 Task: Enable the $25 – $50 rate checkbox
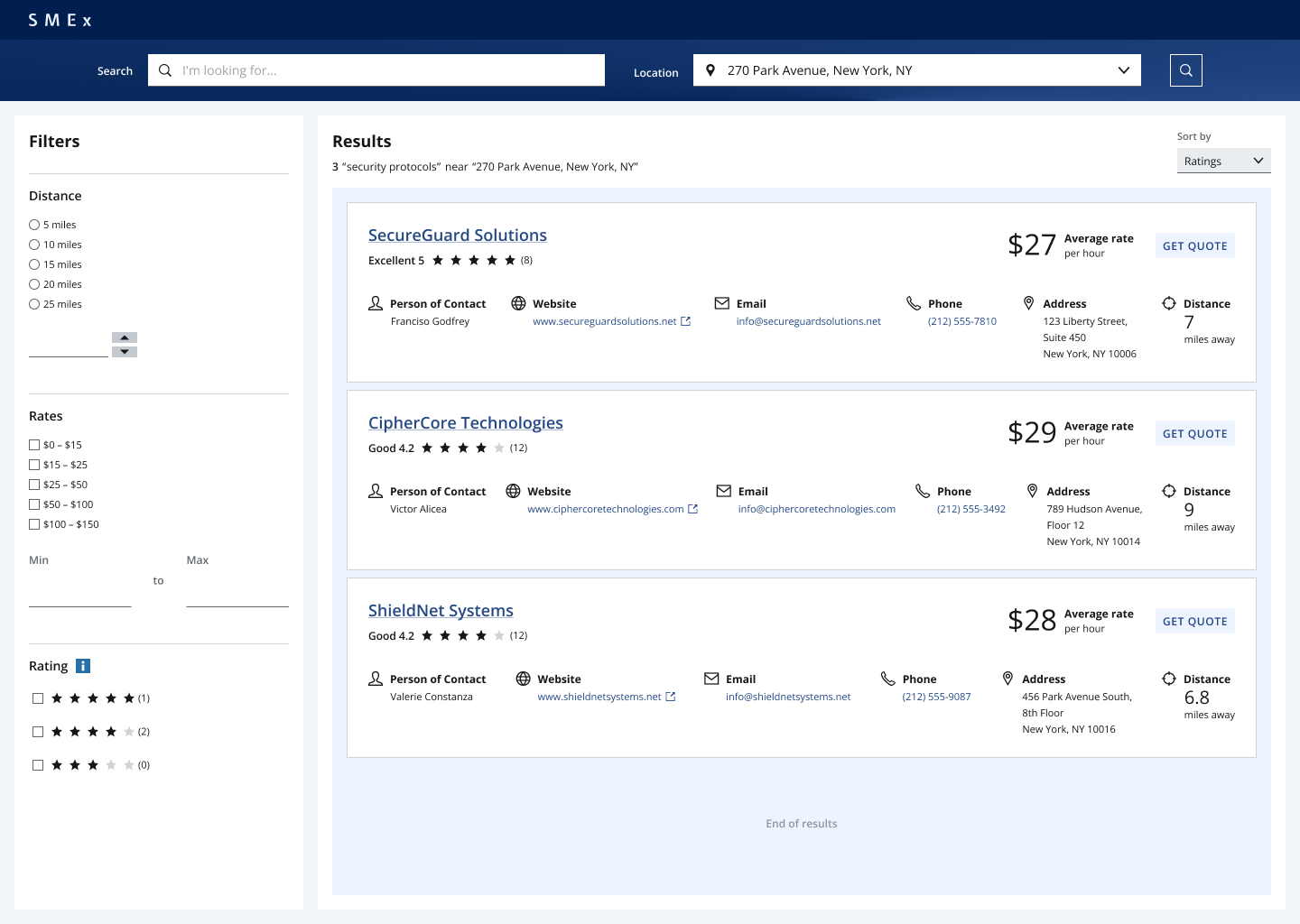click(34, 485)
